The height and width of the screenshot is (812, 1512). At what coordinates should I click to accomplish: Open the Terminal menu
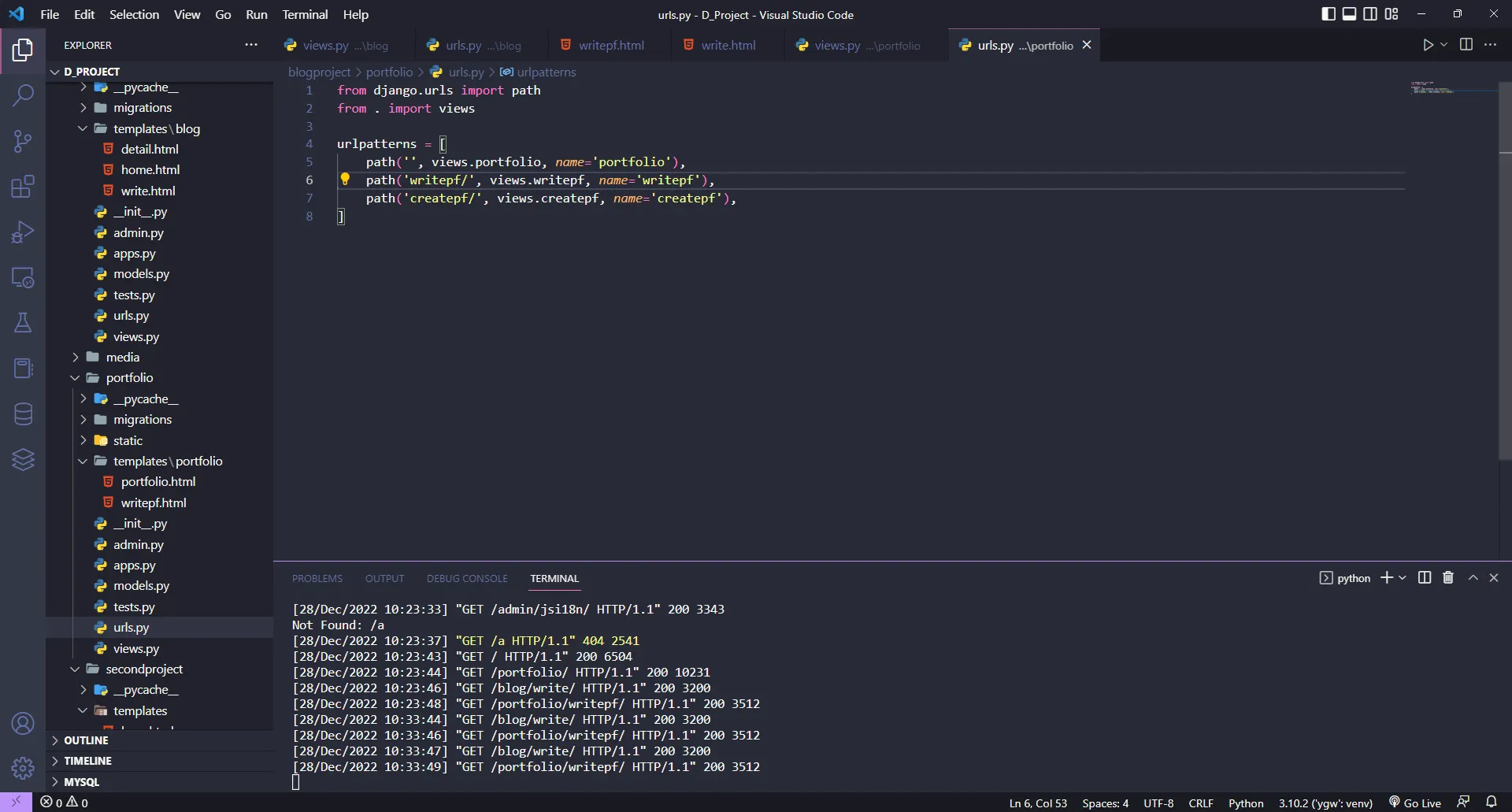[x=305, y=14]
